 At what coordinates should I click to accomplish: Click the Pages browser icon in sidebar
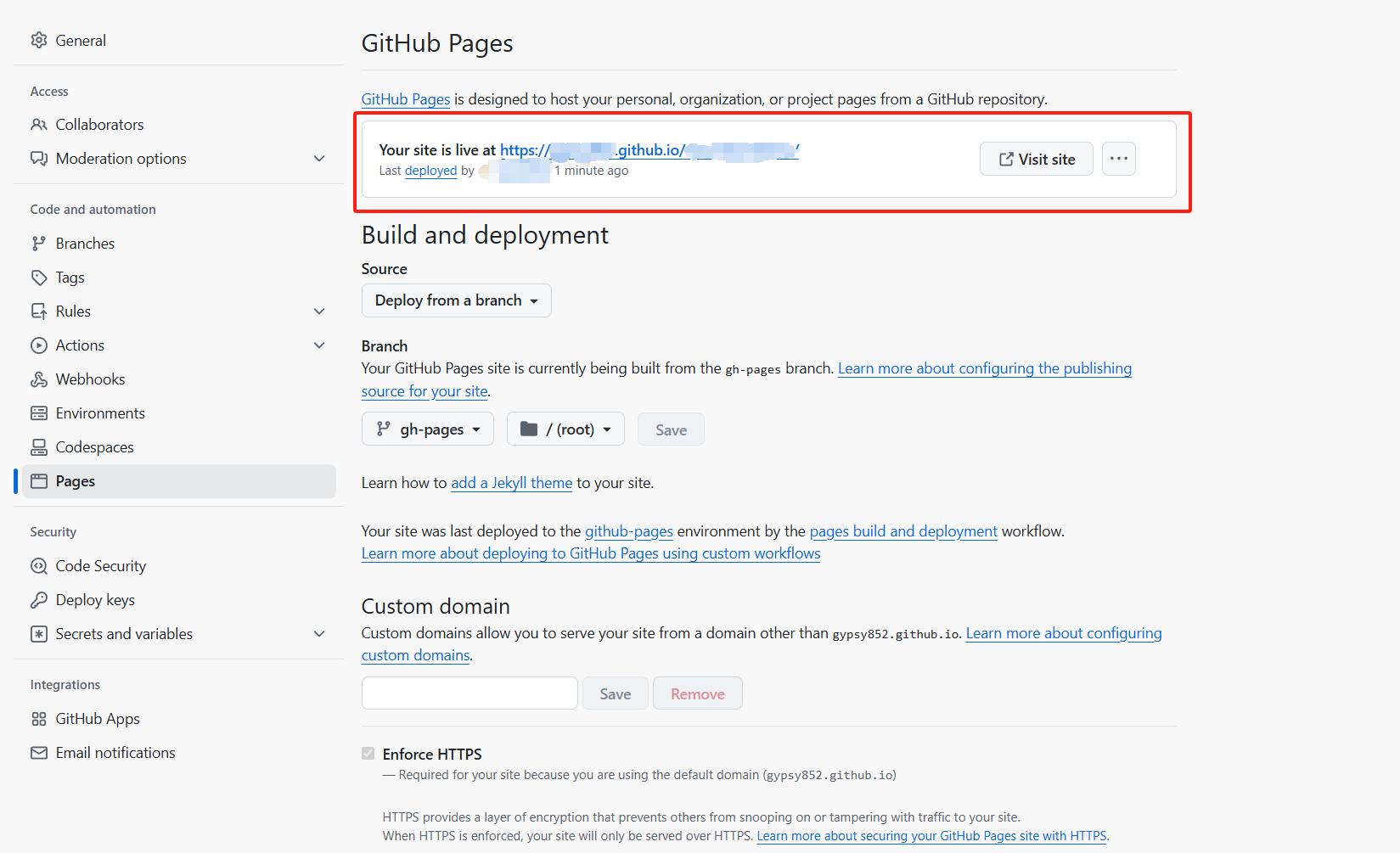coord(39,481)
